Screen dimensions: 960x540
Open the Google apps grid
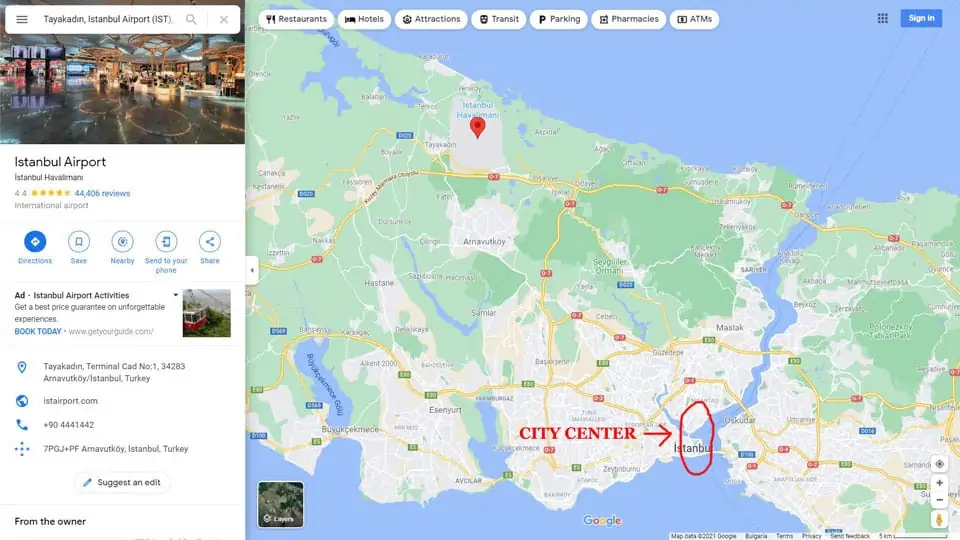tap(882, 18)
